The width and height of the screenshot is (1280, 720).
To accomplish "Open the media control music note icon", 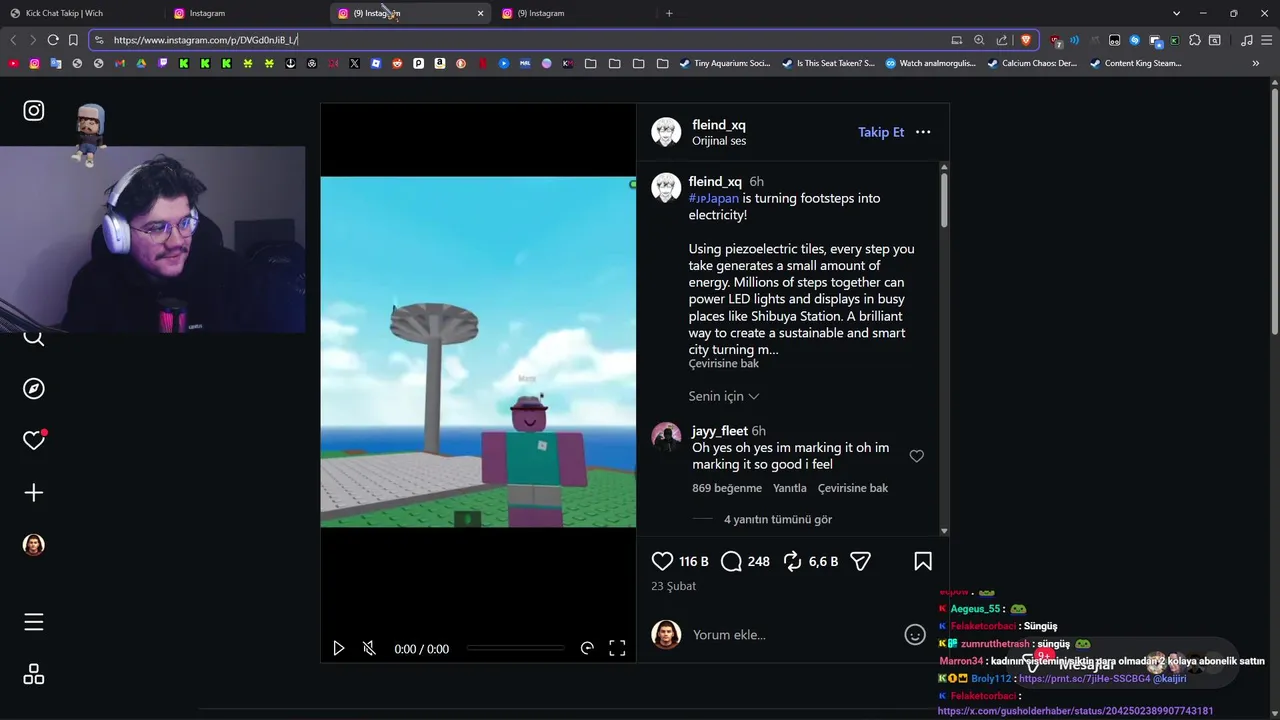I will (x=1246, y=40).
